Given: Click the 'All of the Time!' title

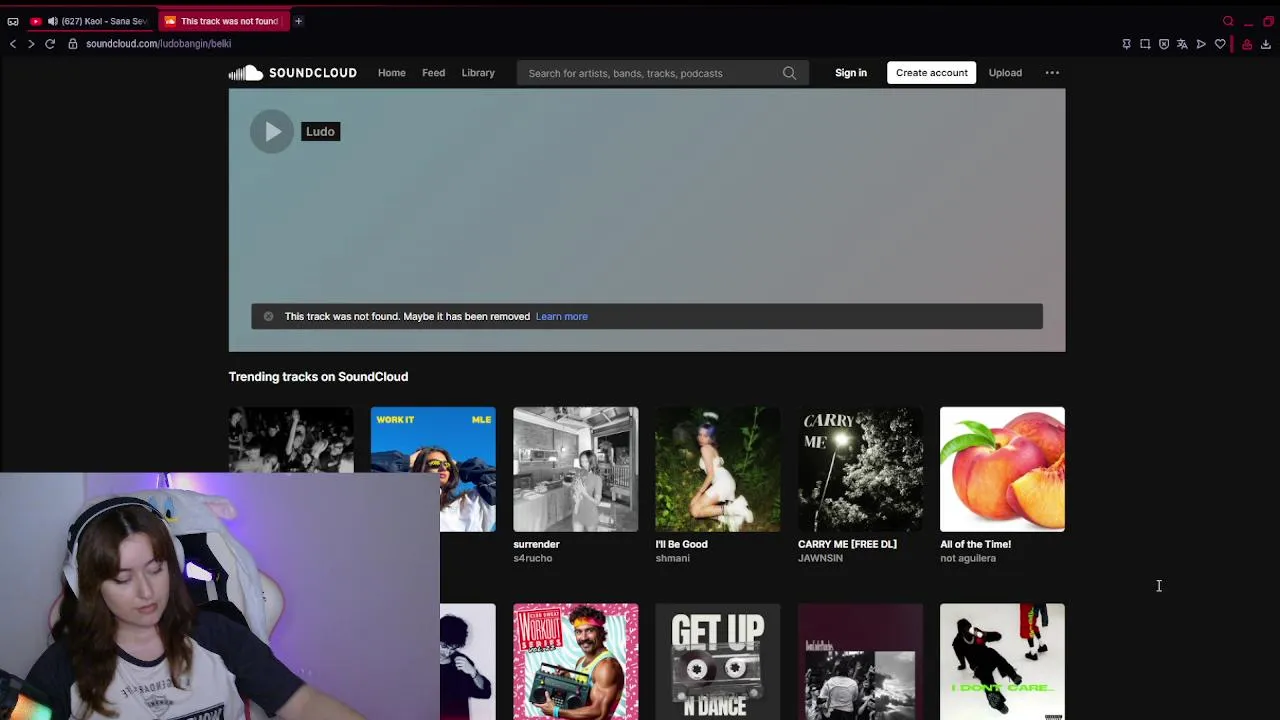Looking at the screenshot, I should [975, 544].
